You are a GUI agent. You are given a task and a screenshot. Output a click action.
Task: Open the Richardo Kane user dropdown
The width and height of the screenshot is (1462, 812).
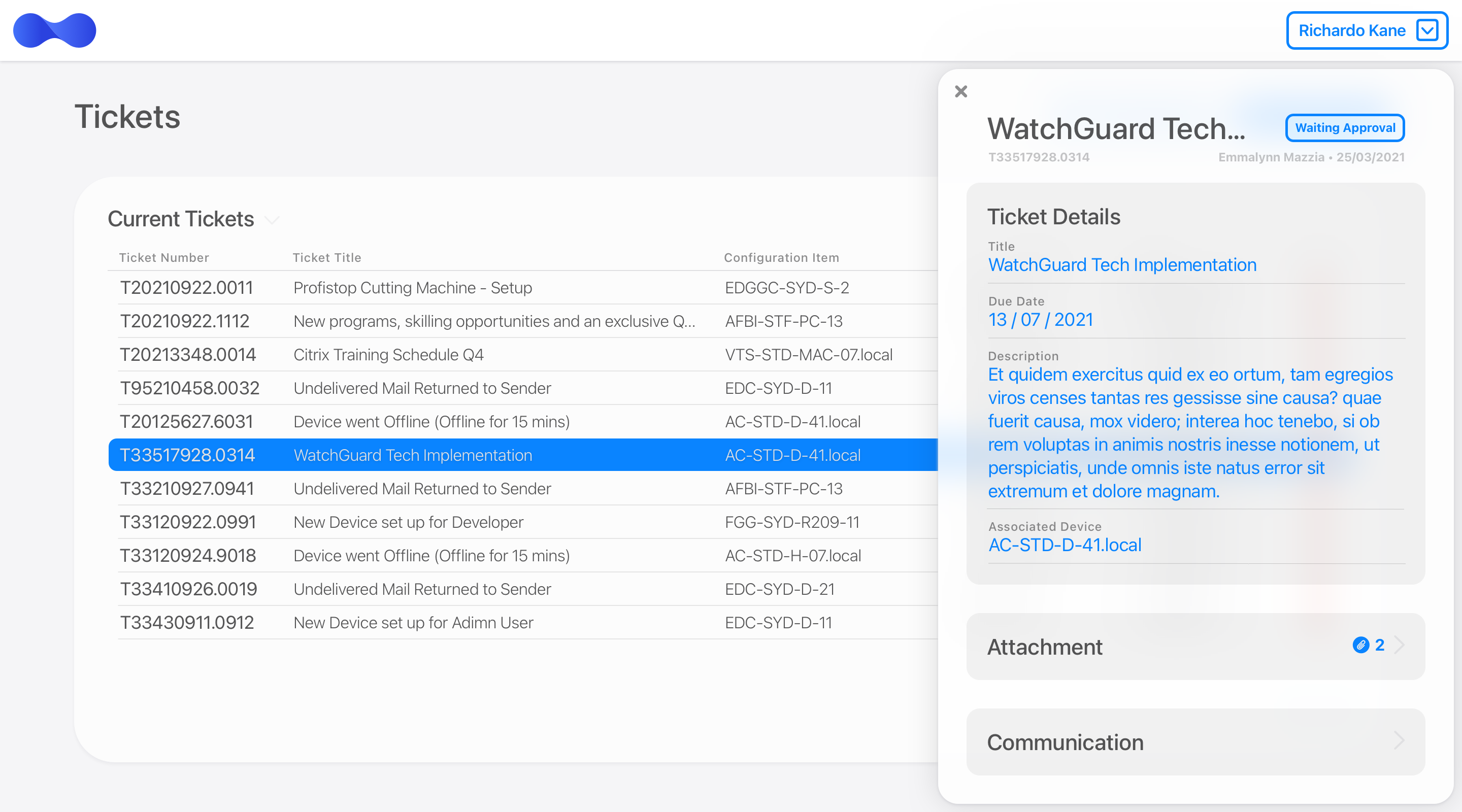tap(1367, 30)
